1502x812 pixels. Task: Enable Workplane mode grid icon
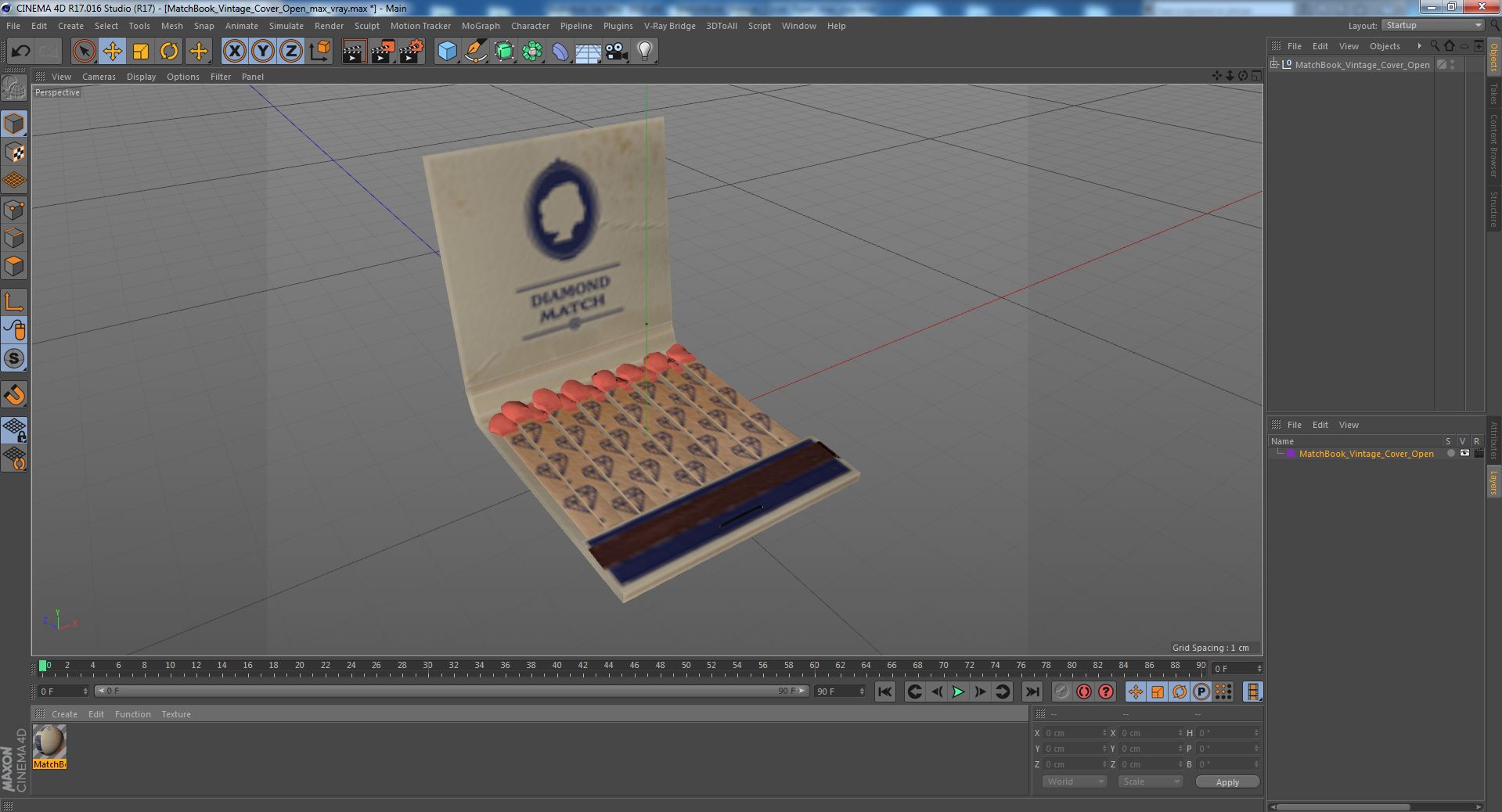(14, 181)
